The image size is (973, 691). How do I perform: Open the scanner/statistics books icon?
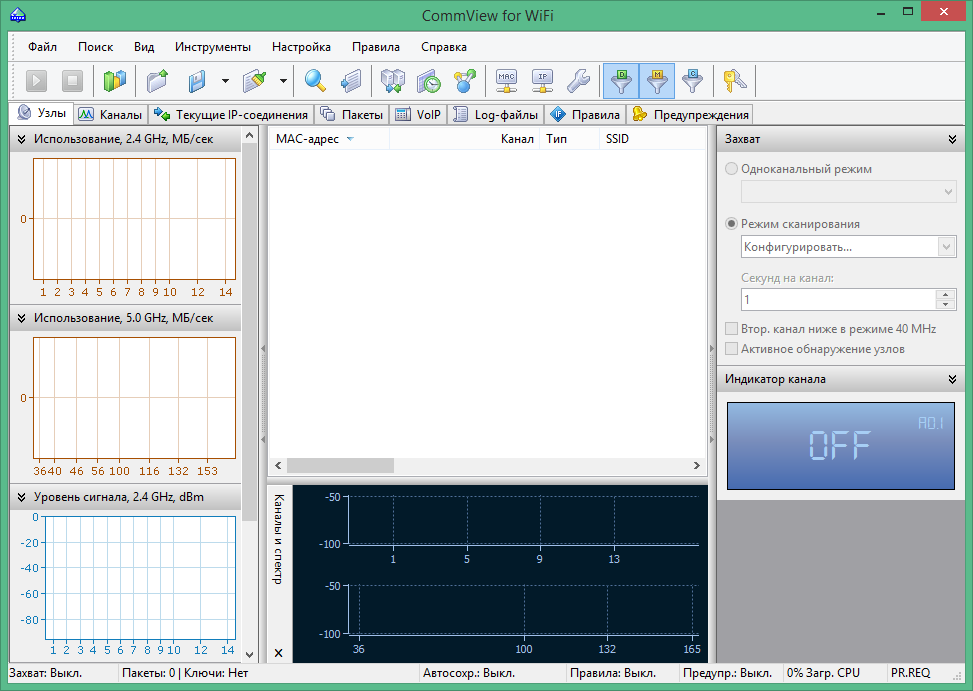point(115,81)
